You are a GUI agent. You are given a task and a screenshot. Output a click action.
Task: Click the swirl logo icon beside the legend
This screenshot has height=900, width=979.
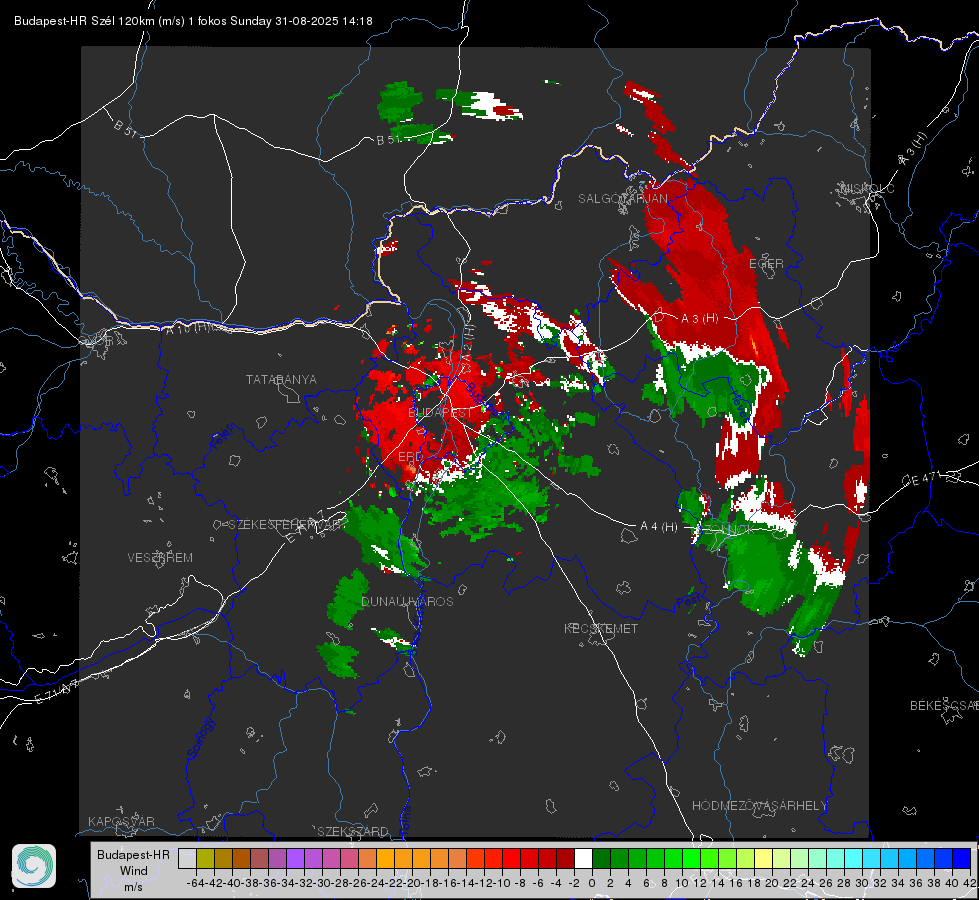pyautogui.click(x=34, y=866)
